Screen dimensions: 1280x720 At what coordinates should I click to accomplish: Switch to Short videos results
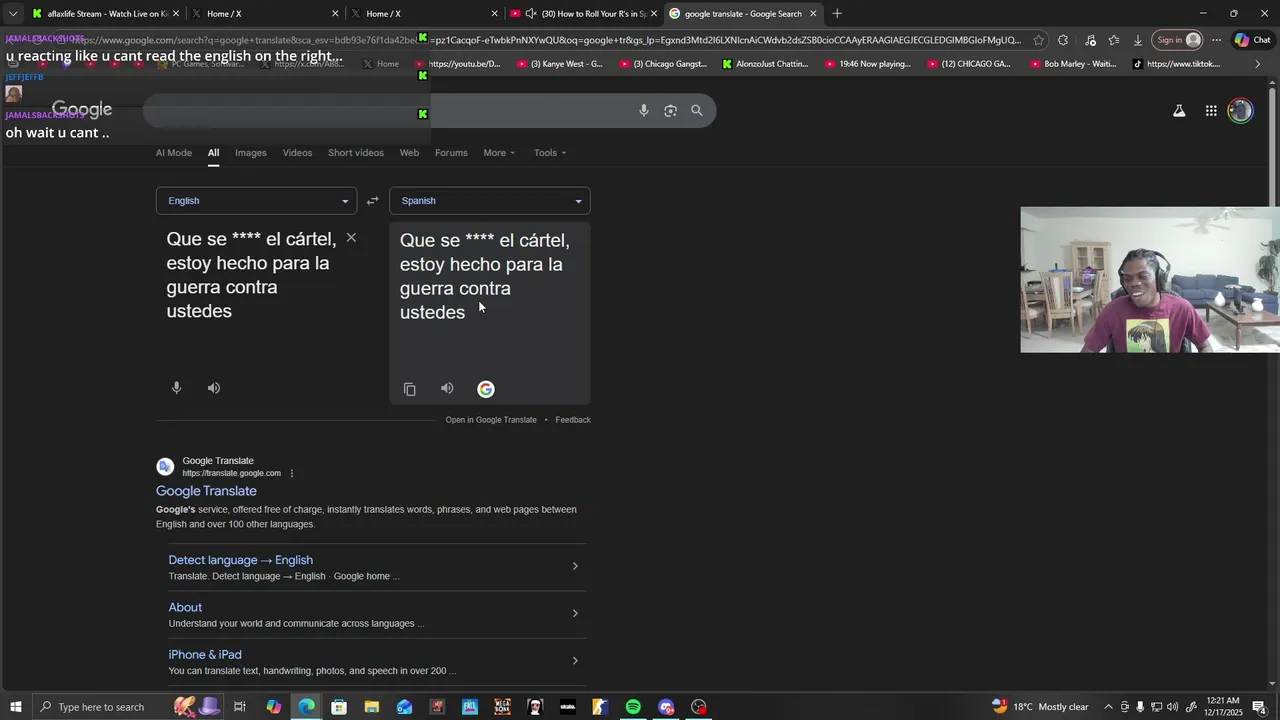coord(356,153)
